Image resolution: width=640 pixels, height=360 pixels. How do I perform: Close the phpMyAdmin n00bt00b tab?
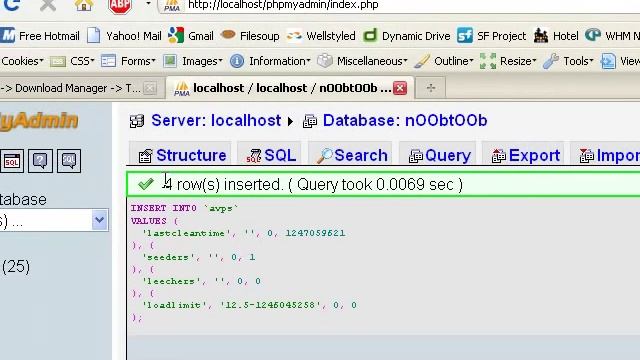(400, 88)
